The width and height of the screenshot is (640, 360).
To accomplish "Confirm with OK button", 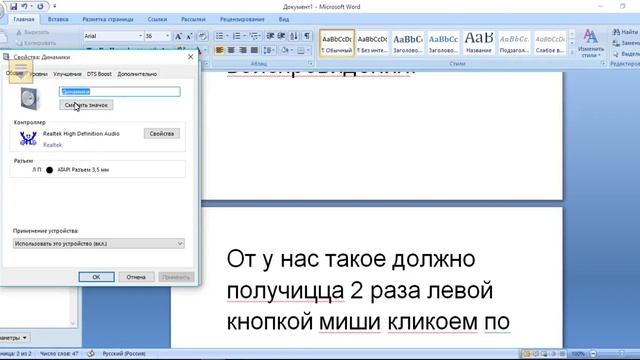I will pyautogui.click(x=96, y=277).
